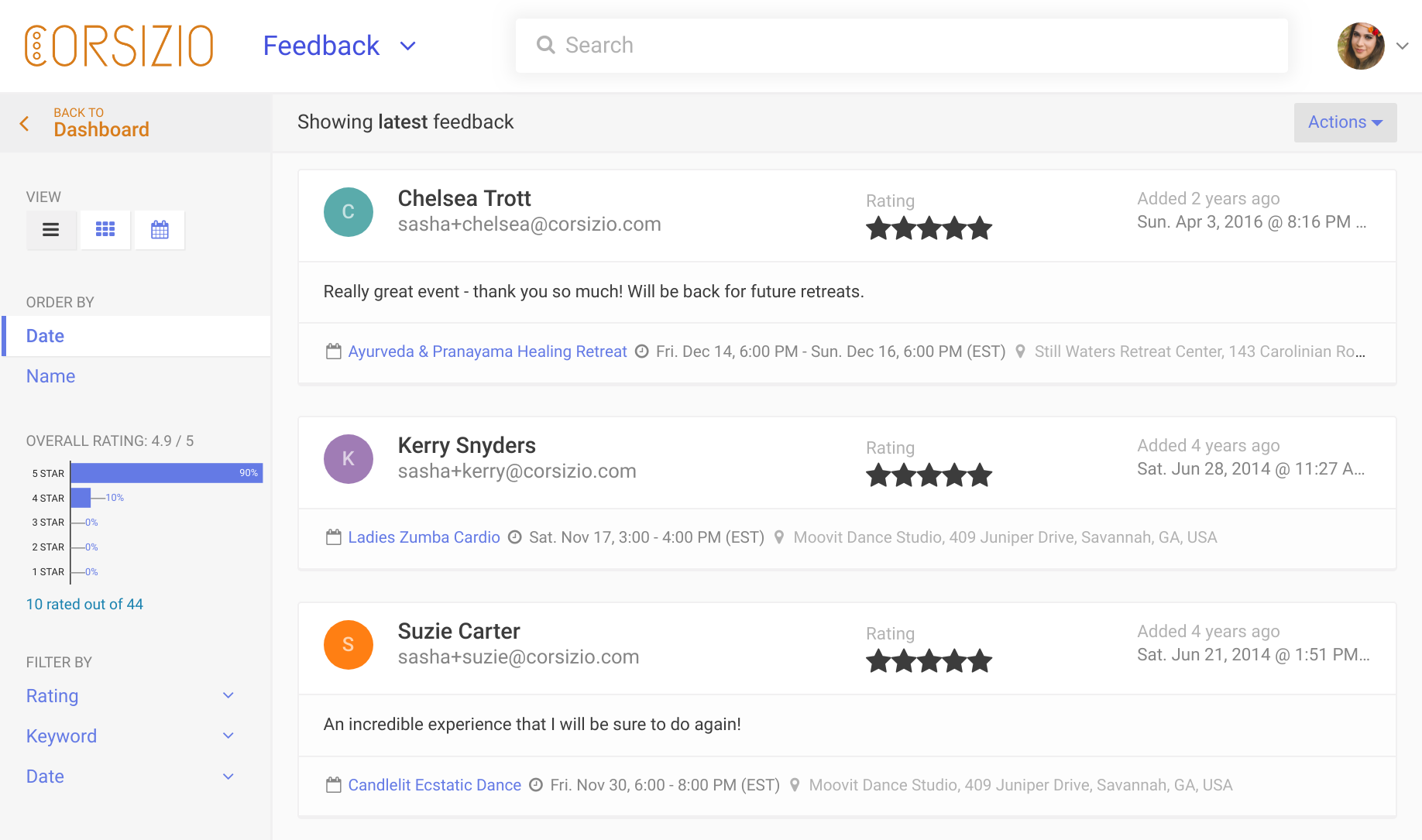
Task: Order feedback by Date
Action: pyautogui.click(x=46, y=336)
